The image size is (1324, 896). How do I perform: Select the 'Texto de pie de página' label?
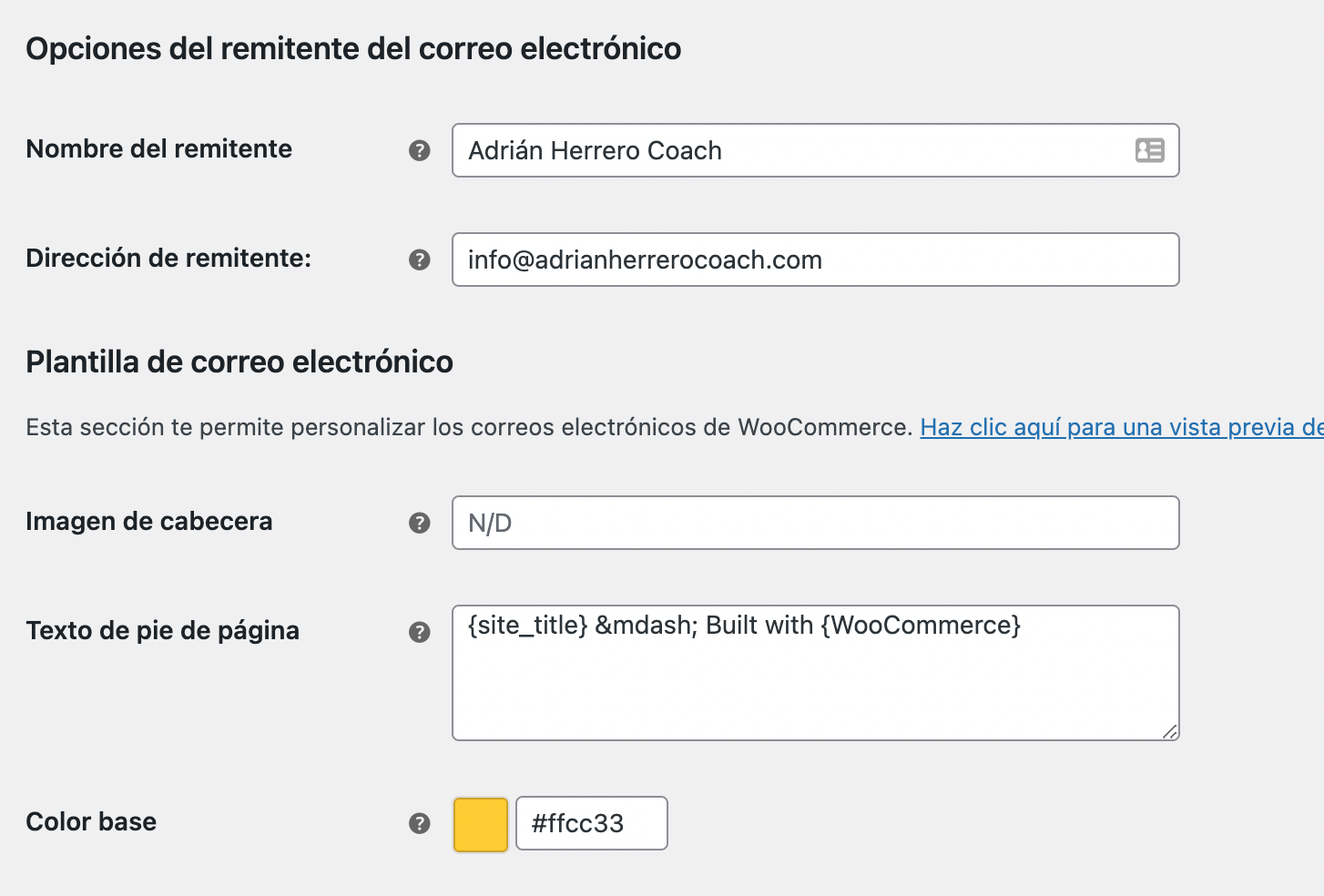pos(163,630)
